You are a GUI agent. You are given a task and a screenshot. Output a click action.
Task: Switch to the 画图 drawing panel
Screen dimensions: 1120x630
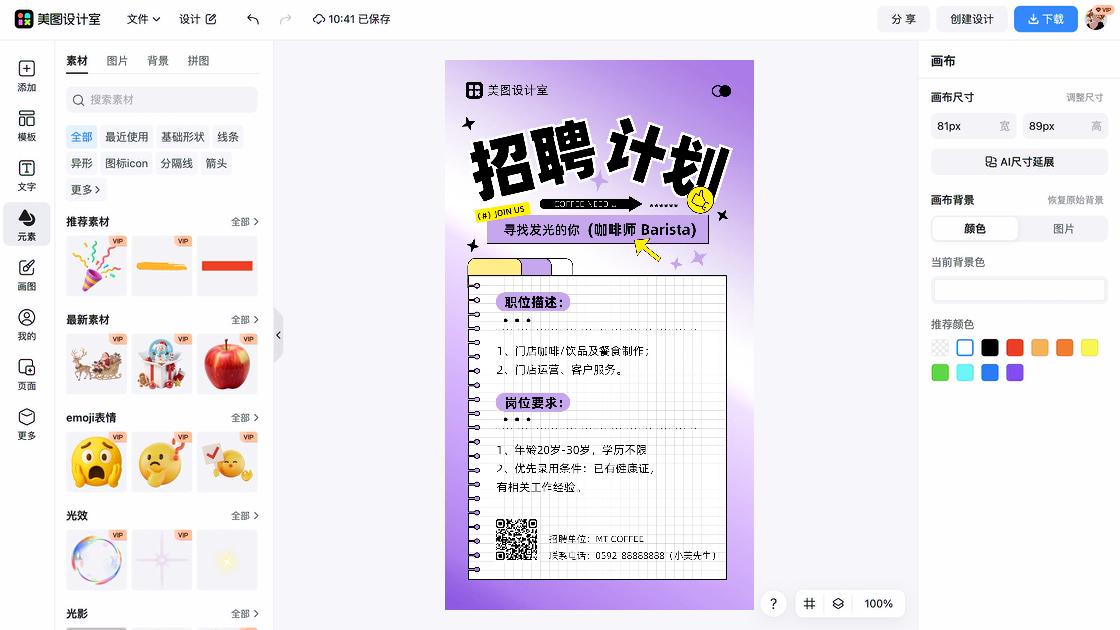(26, 273)
